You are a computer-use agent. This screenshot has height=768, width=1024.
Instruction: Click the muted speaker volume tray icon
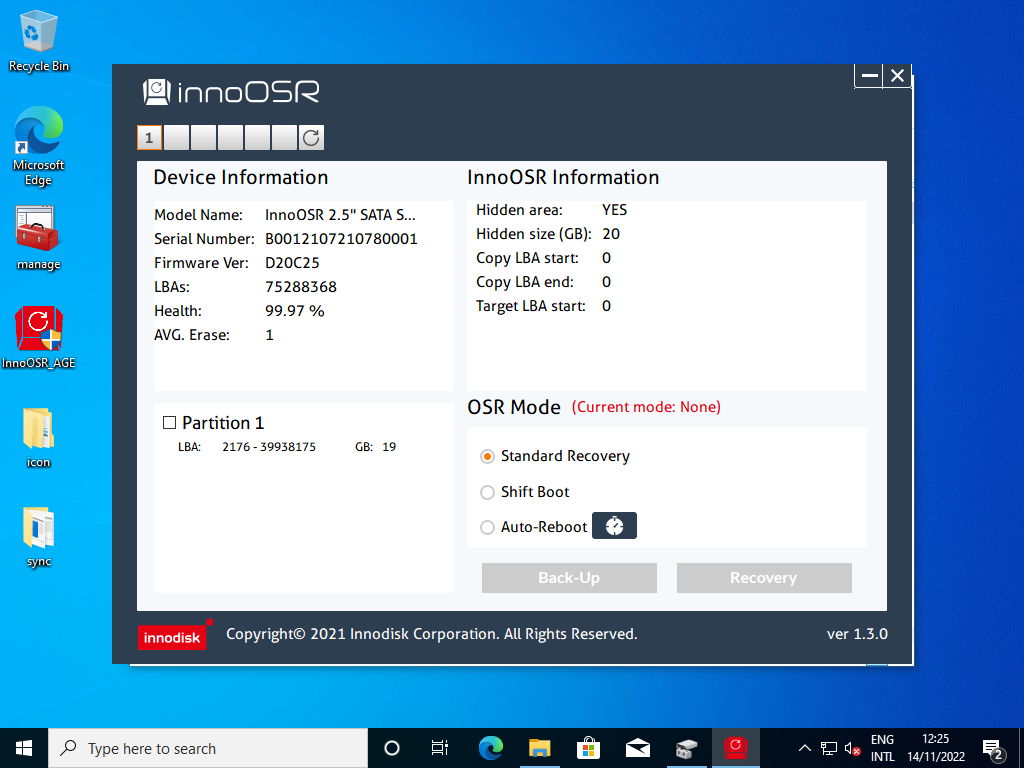click(853, 748)
